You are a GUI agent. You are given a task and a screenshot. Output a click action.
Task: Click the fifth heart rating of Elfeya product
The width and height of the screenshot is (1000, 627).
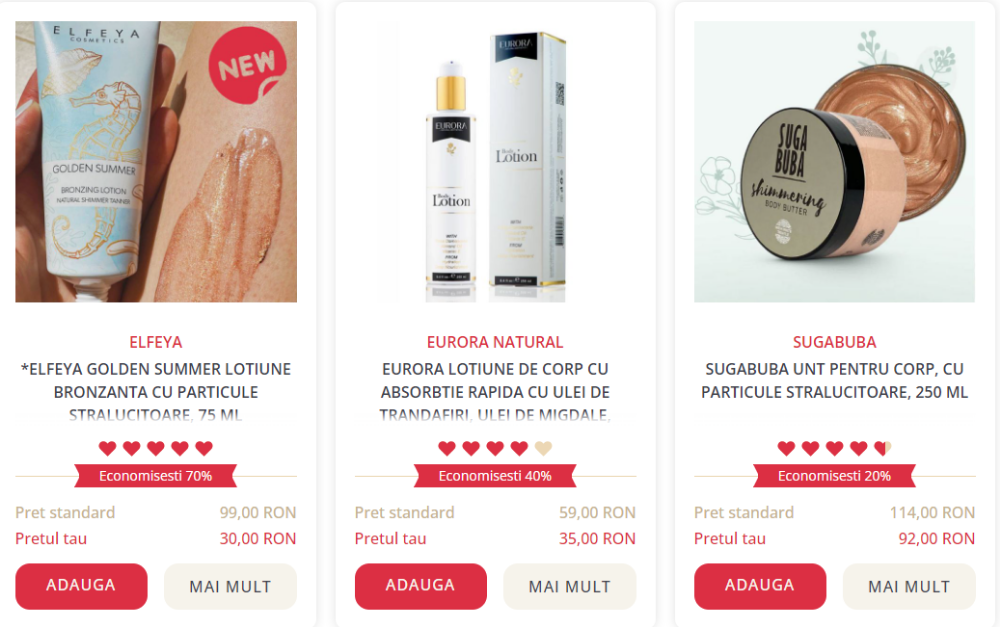(x=204, y=448)
